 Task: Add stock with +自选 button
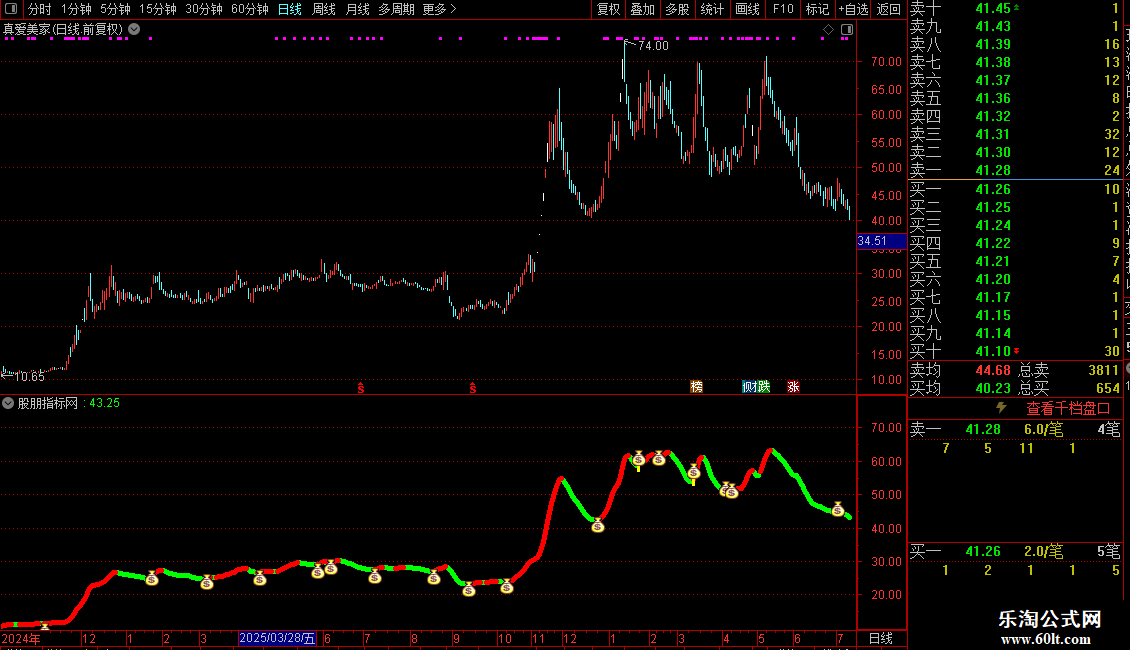click(x=853, y=9)
